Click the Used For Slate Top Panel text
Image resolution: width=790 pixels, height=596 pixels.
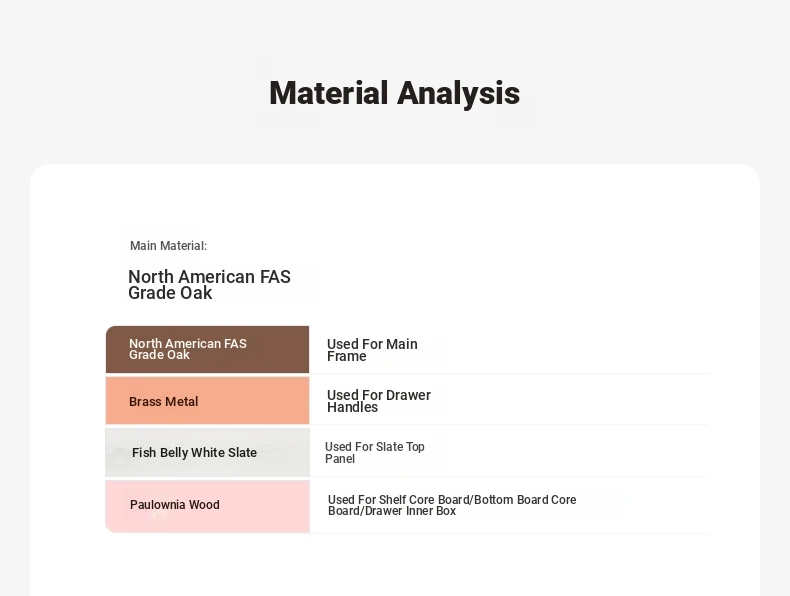[375, 452]
